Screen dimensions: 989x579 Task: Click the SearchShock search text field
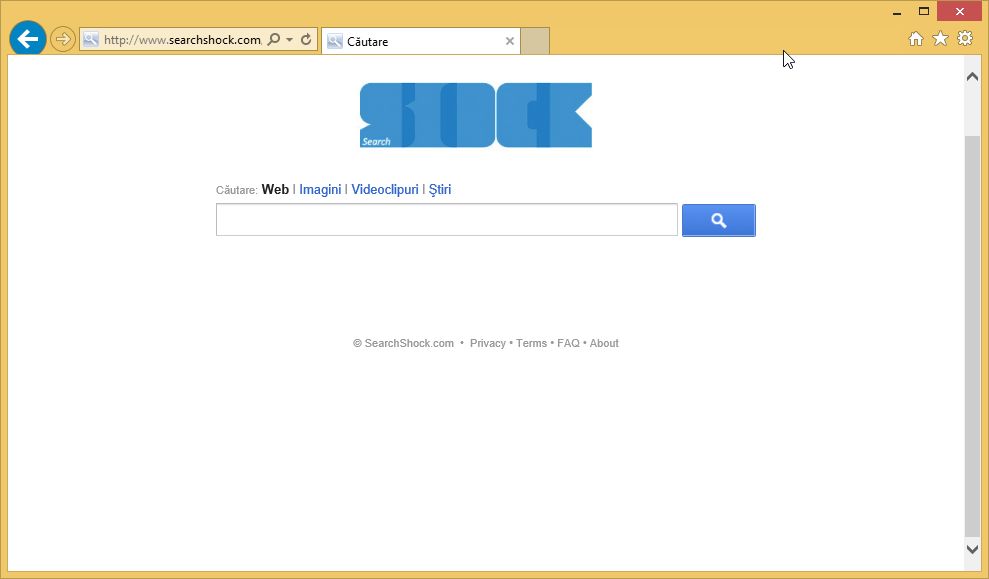point(447,219)
